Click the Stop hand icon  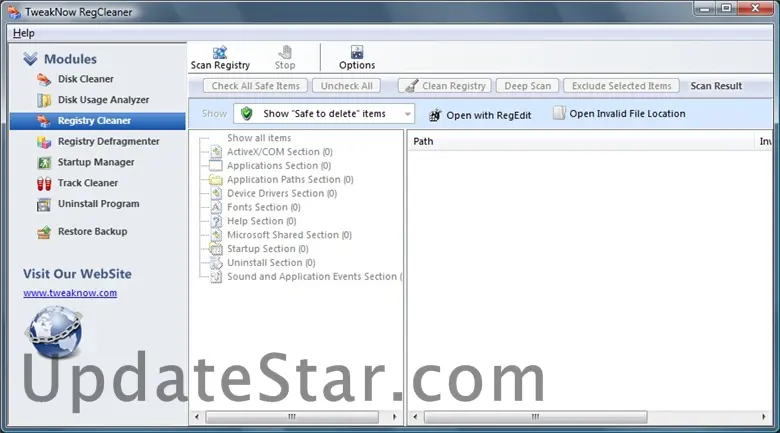point(285,52)
